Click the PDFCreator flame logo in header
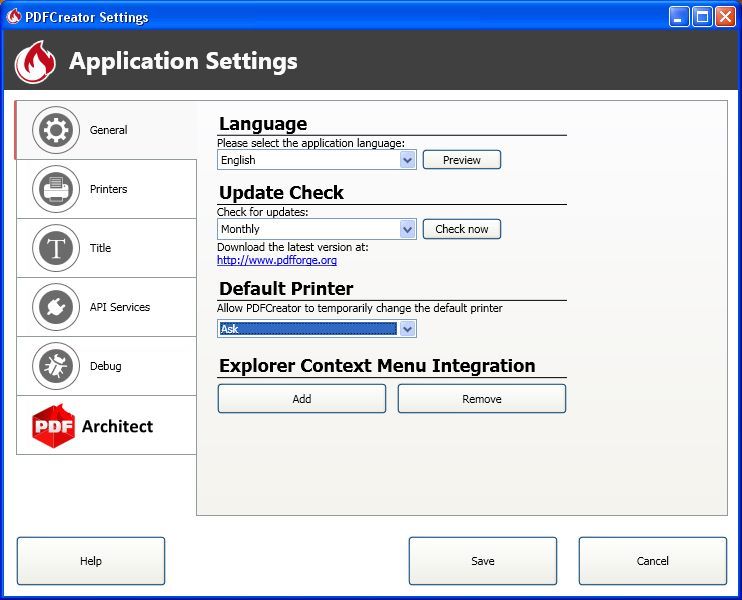The width and height of the screenshot is (742, 600). (x=35, y=62)
